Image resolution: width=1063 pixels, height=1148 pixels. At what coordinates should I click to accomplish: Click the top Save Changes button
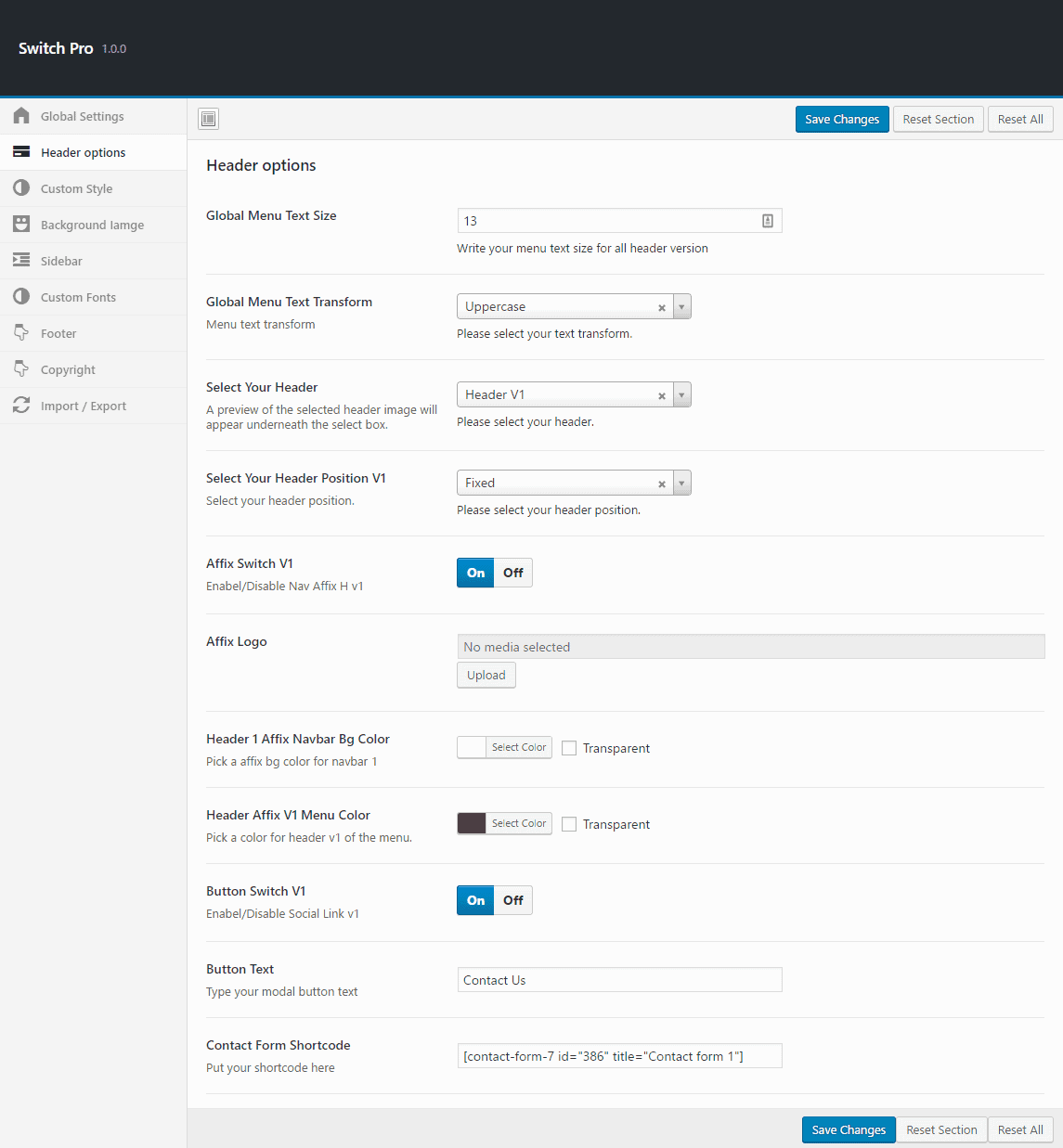[x=841, y=119]
